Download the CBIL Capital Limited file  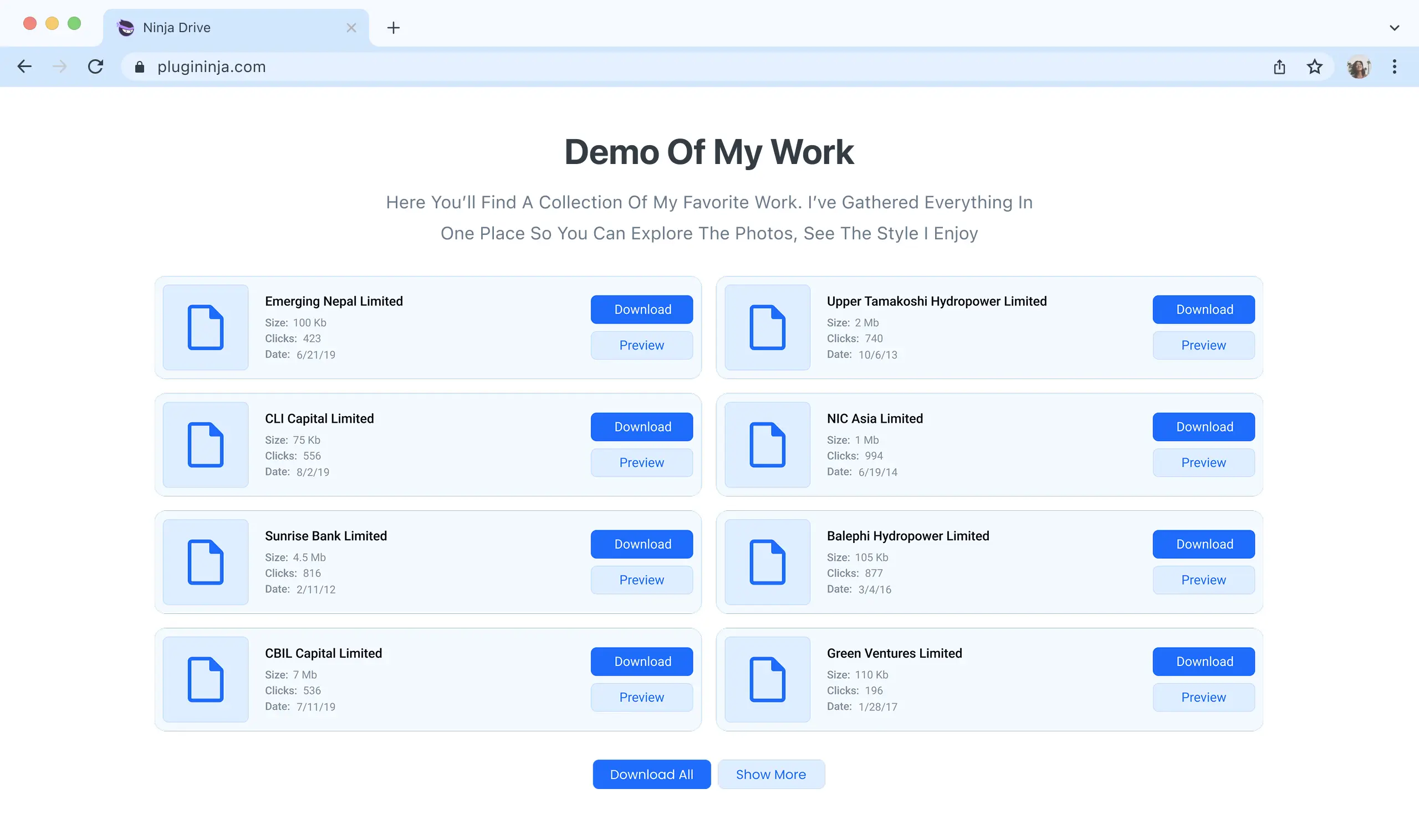(641, 661)
